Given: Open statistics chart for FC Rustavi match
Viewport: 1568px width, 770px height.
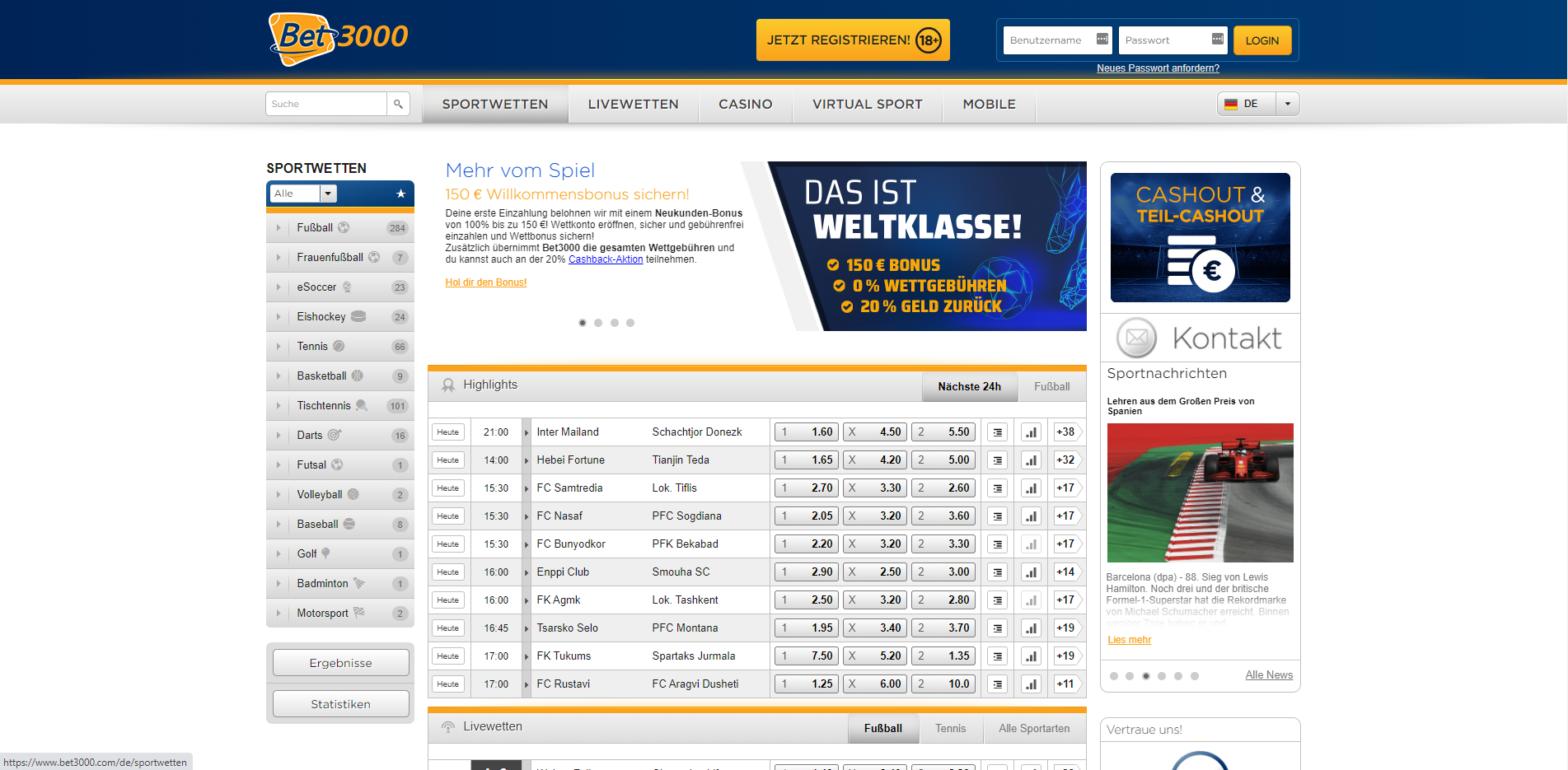Looking at the screenshot, I should pos(1031,684).
